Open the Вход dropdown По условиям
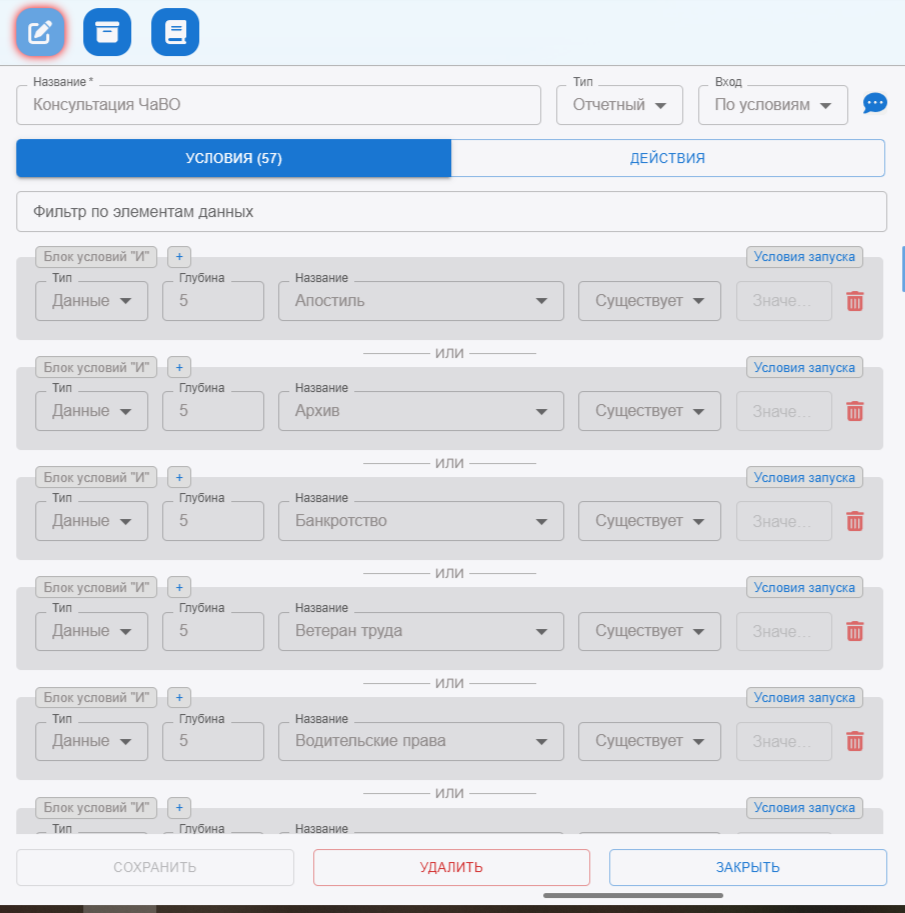This screenshot has height=913, width=905. tap(772, 105)
